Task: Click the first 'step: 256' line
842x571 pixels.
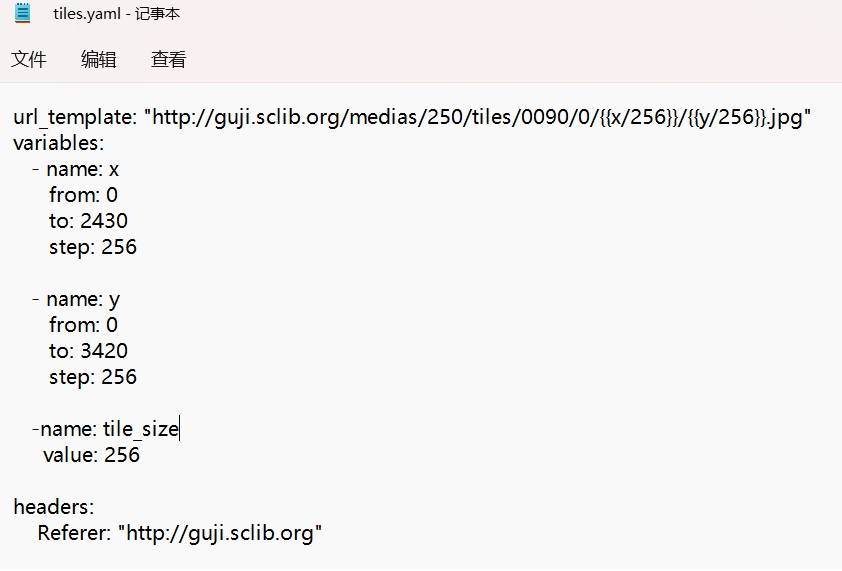Action: (93, 247)
